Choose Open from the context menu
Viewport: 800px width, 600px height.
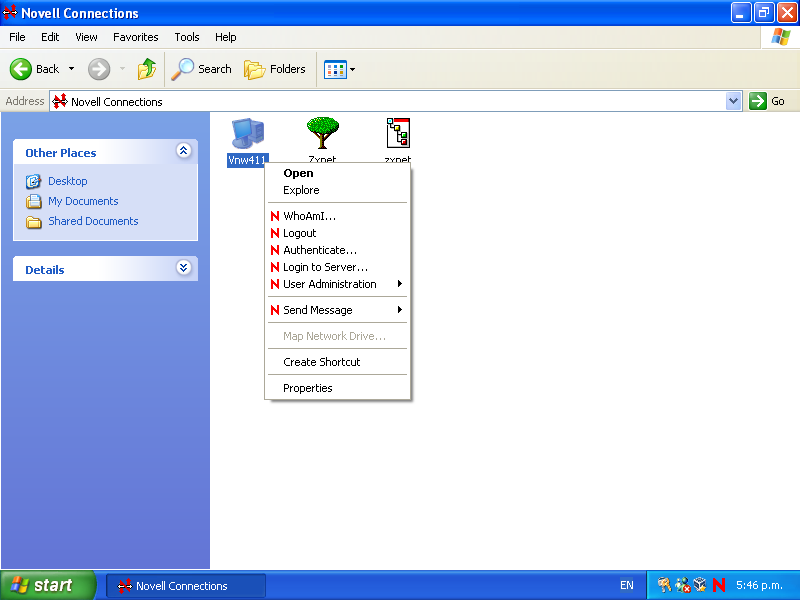337,173
